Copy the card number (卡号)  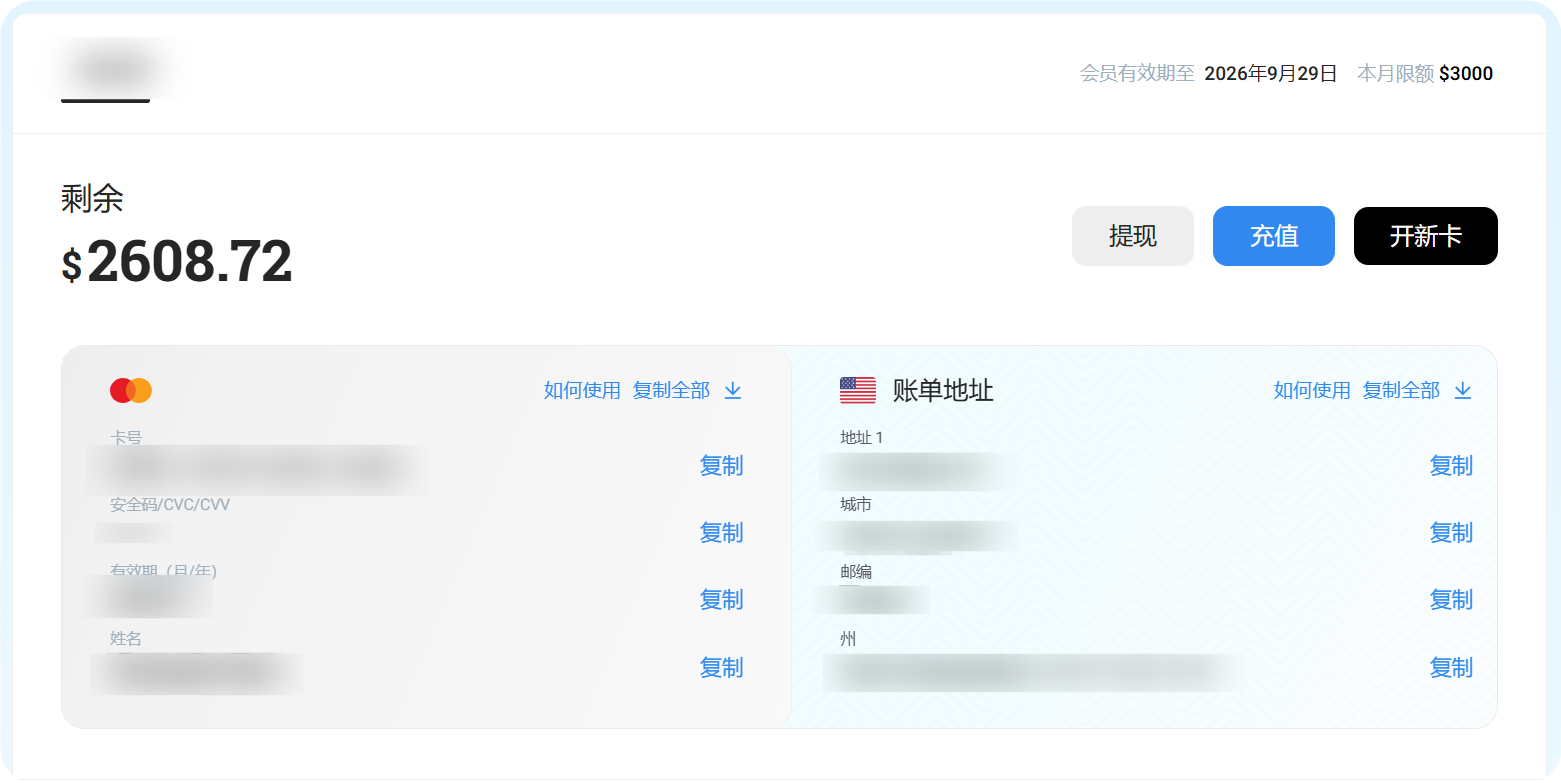[x=721, y=466]
